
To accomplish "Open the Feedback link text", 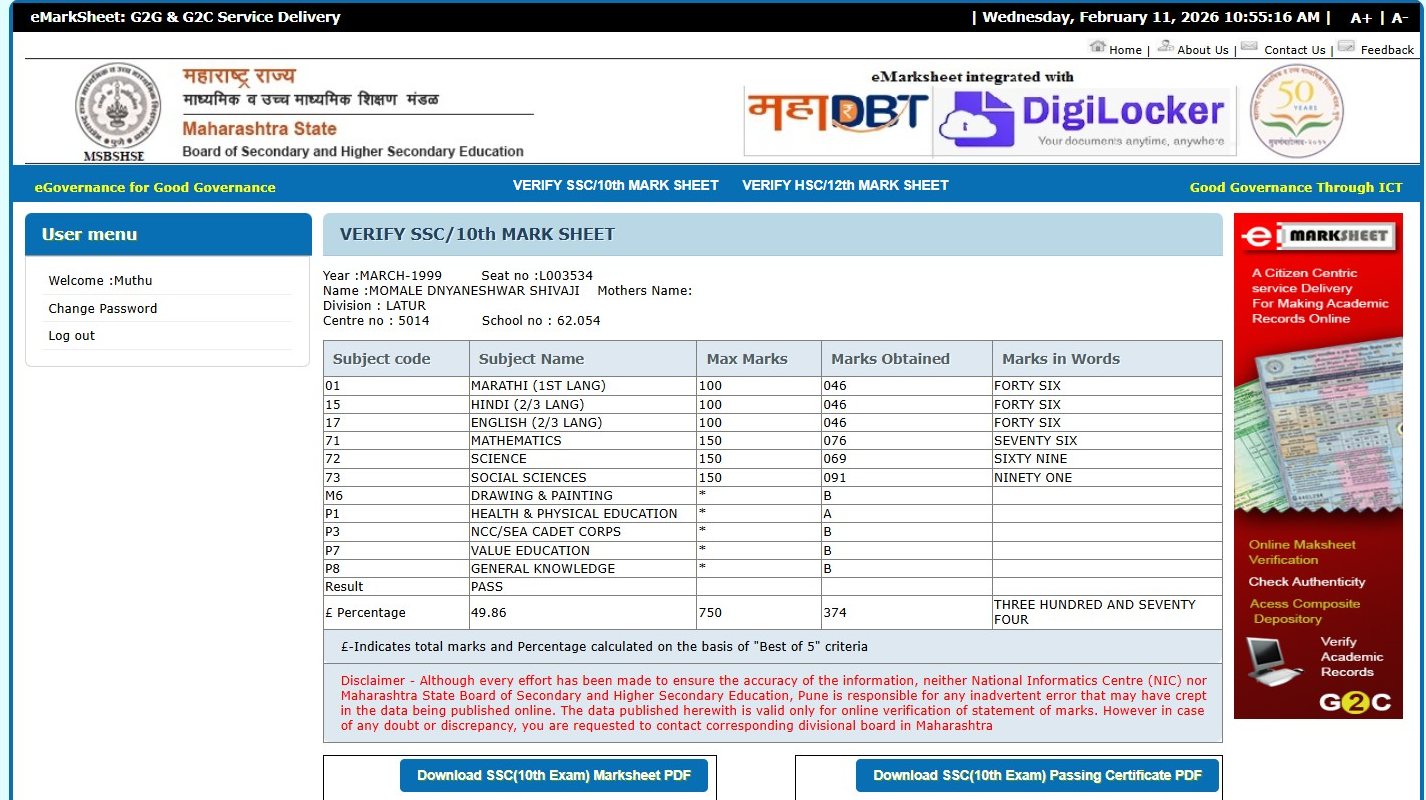I will (x=1387, y=50).
